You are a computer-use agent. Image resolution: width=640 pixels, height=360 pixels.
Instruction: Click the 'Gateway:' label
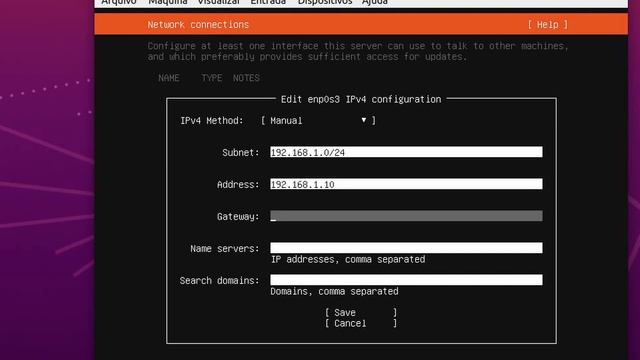[238, 217]
